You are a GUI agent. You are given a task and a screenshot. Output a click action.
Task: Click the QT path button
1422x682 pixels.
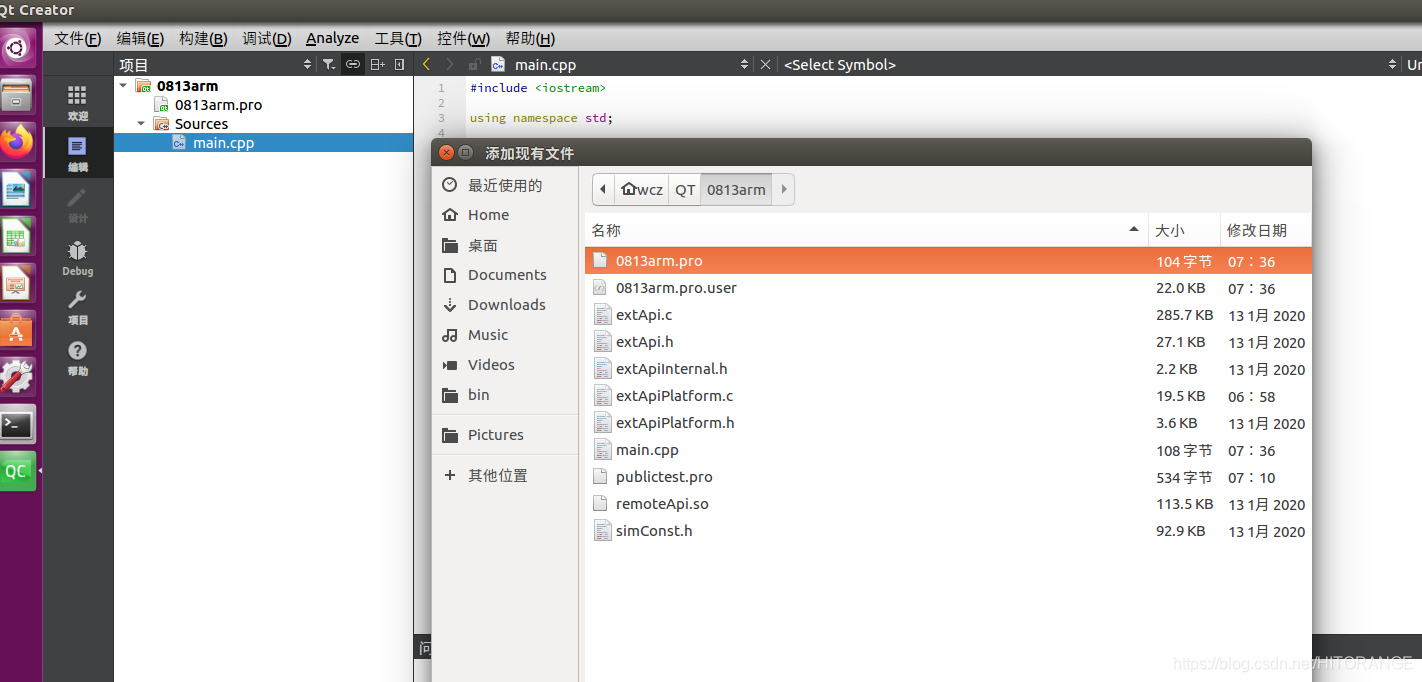tap(685, 189)
